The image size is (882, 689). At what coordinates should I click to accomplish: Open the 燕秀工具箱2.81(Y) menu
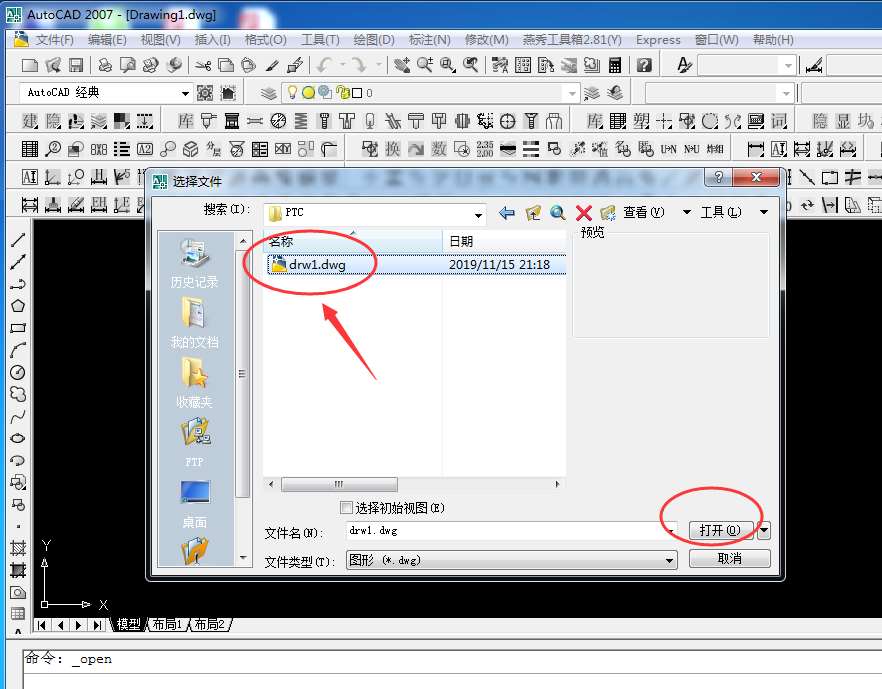[572, 40]
